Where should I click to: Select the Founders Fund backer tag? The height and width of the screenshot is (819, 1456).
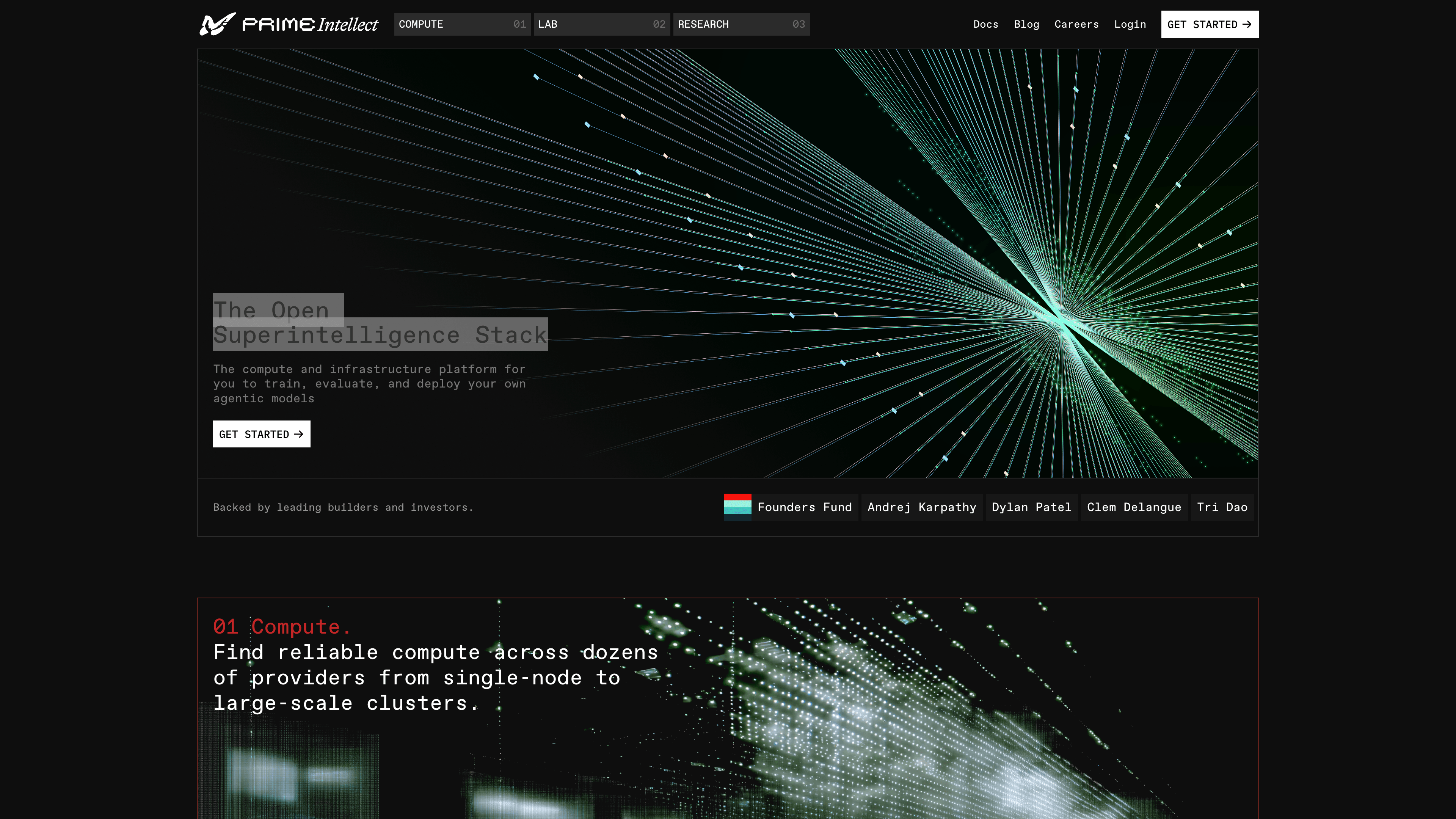point(804,507)
